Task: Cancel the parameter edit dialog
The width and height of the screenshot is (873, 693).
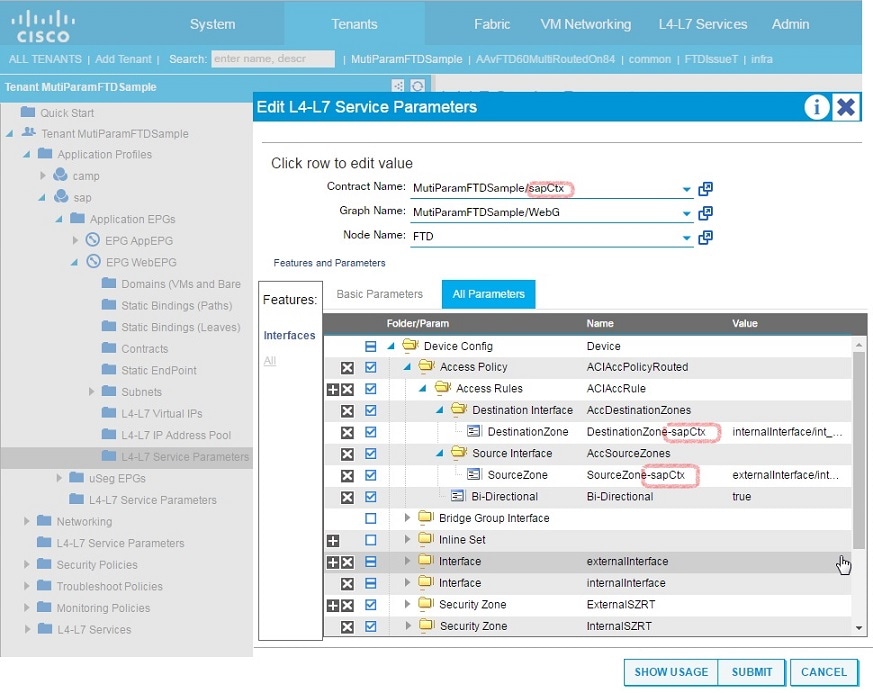Action: click(823, 672)
